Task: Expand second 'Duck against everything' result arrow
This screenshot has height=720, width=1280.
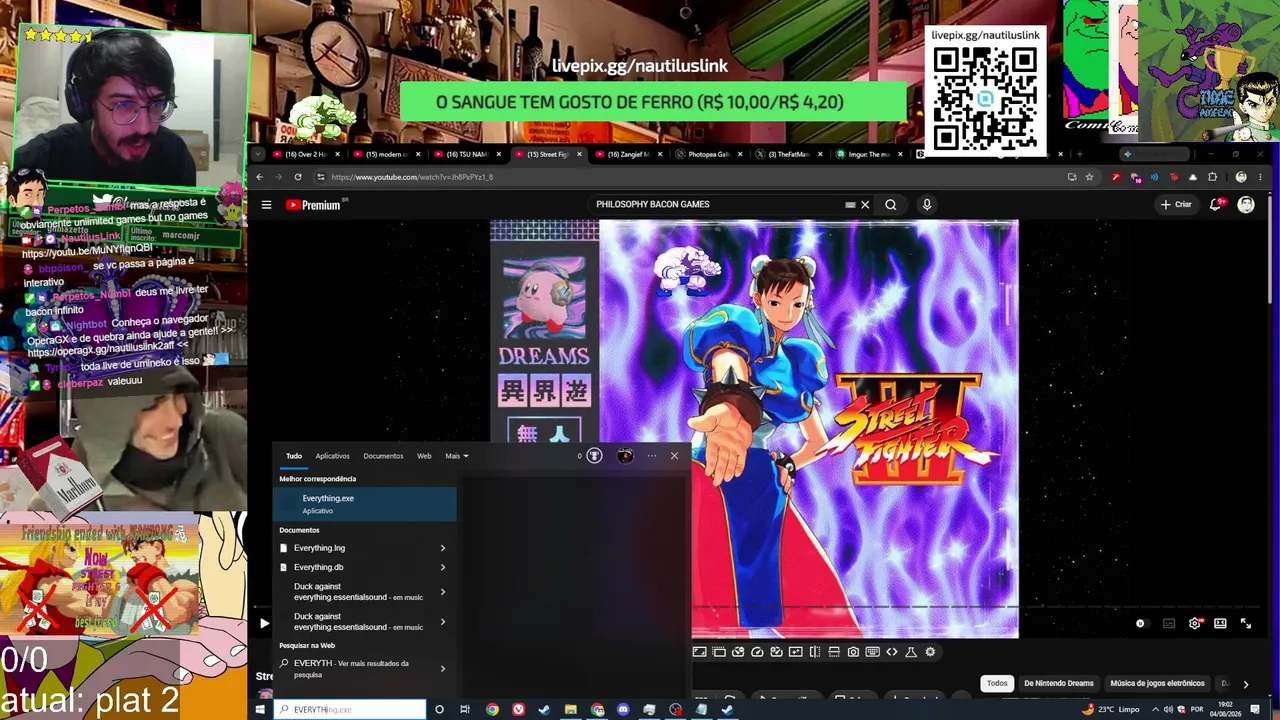Action: tap(443, 622)
